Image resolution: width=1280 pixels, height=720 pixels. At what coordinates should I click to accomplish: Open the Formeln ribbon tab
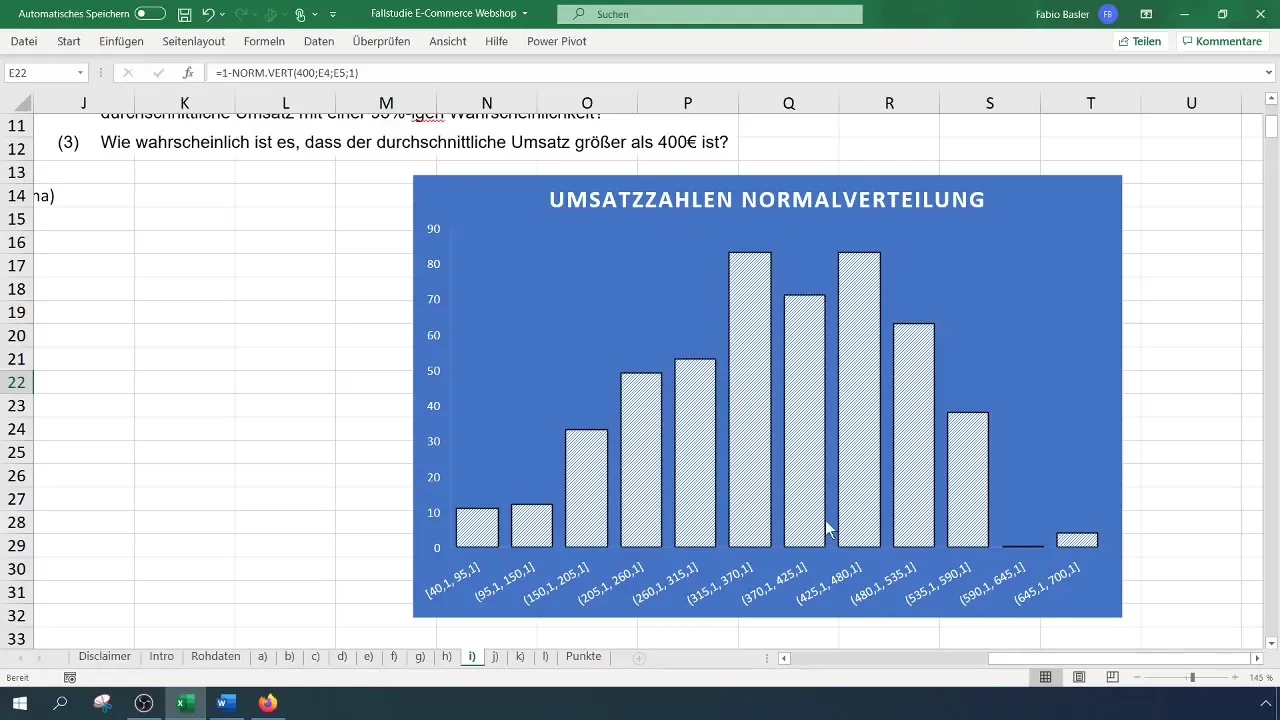tap(264, 41)
